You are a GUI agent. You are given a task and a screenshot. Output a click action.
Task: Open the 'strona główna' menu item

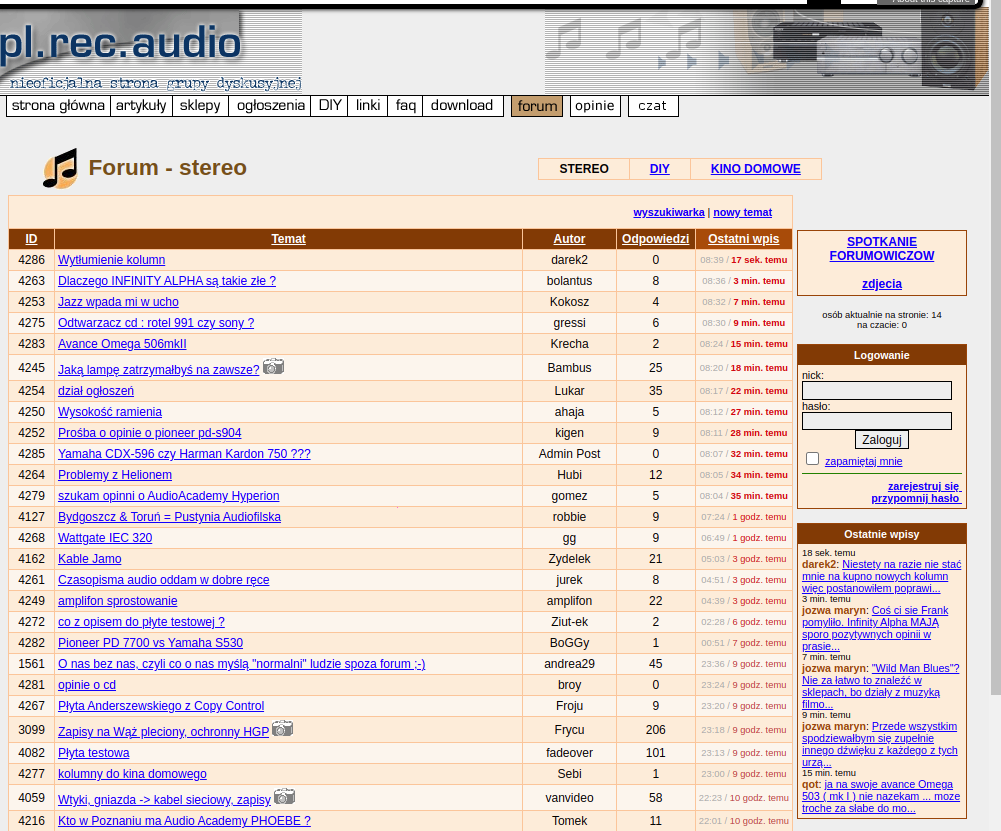(x=58, y=106)
